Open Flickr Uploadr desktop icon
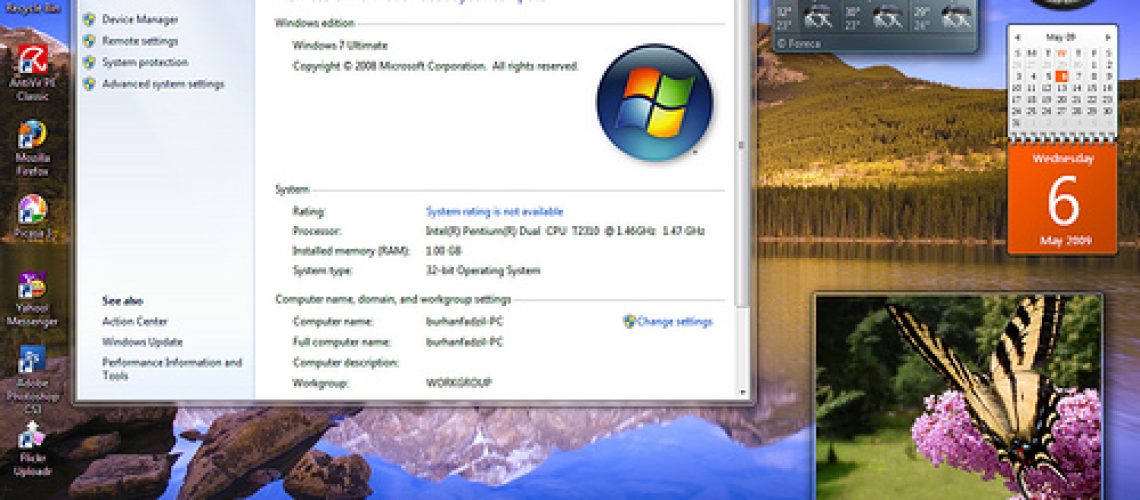Image resolution: width=1140 pixels, height=500 pixels. (x=33, y=449)
